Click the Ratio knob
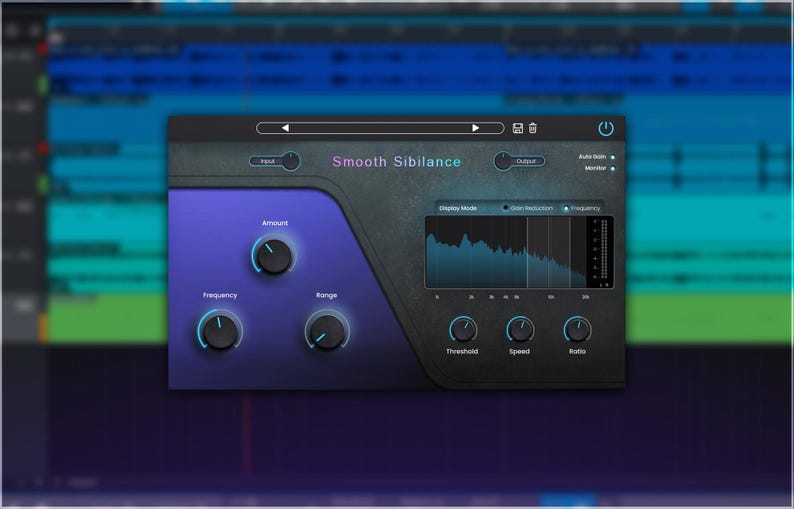The height and width of the screenshot is (509, 794). (x=577, y=330)
